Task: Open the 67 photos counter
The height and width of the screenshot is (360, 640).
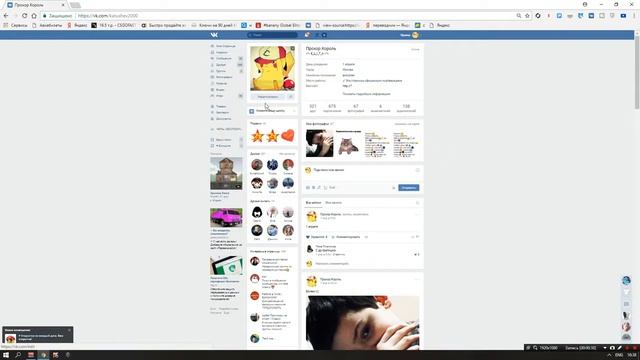Action: pos(356,108)
